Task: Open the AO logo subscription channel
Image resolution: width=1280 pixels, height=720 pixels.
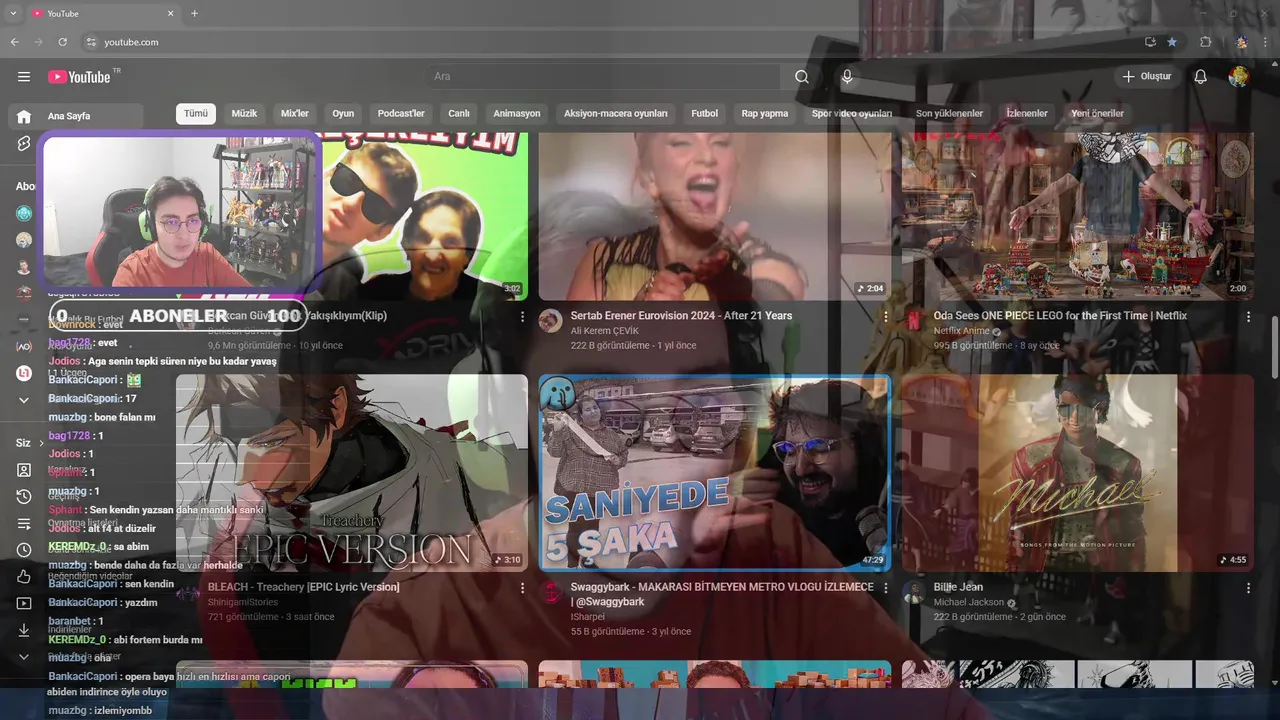Action: (x=24, y=346)
